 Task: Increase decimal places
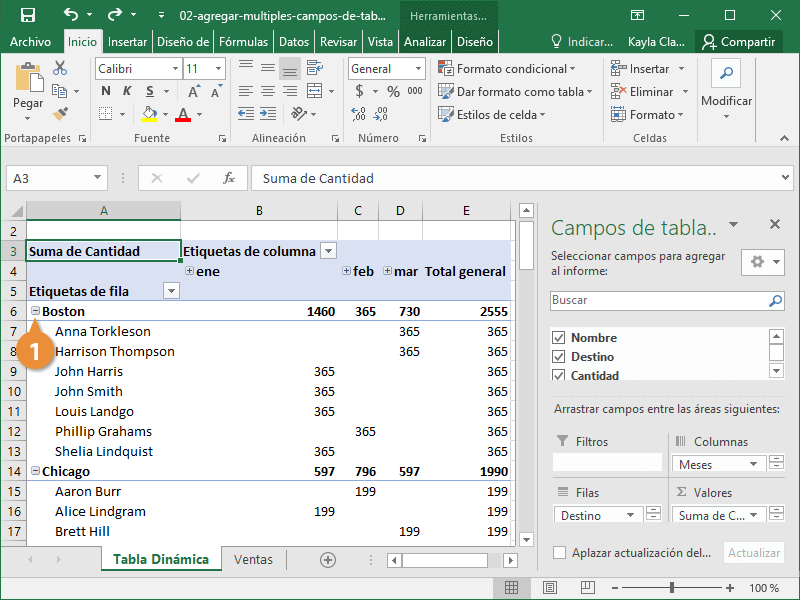tap(359, 114)
